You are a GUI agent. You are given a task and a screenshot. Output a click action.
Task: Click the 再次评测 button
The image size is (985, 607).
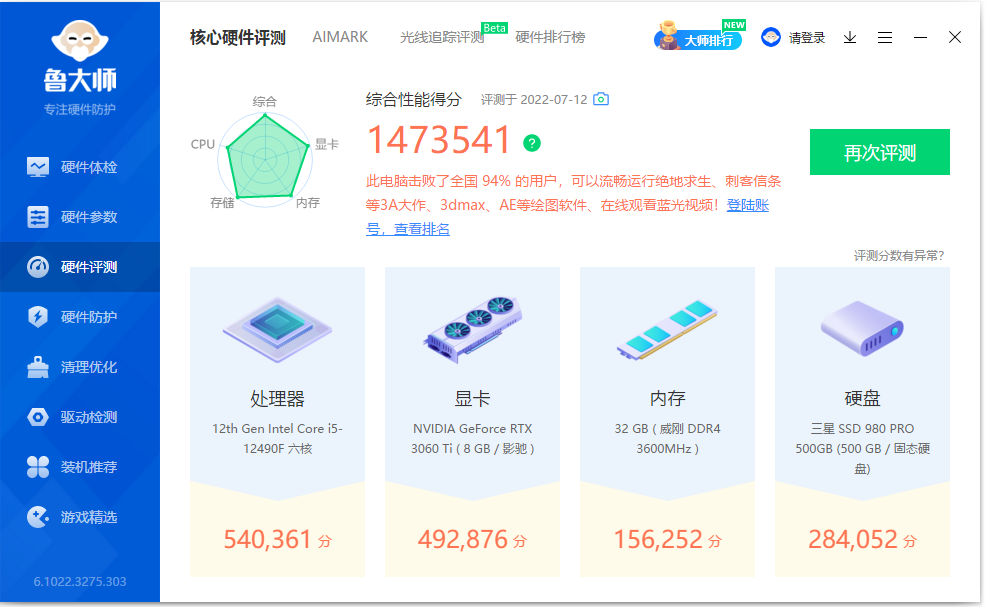(879, 152)
